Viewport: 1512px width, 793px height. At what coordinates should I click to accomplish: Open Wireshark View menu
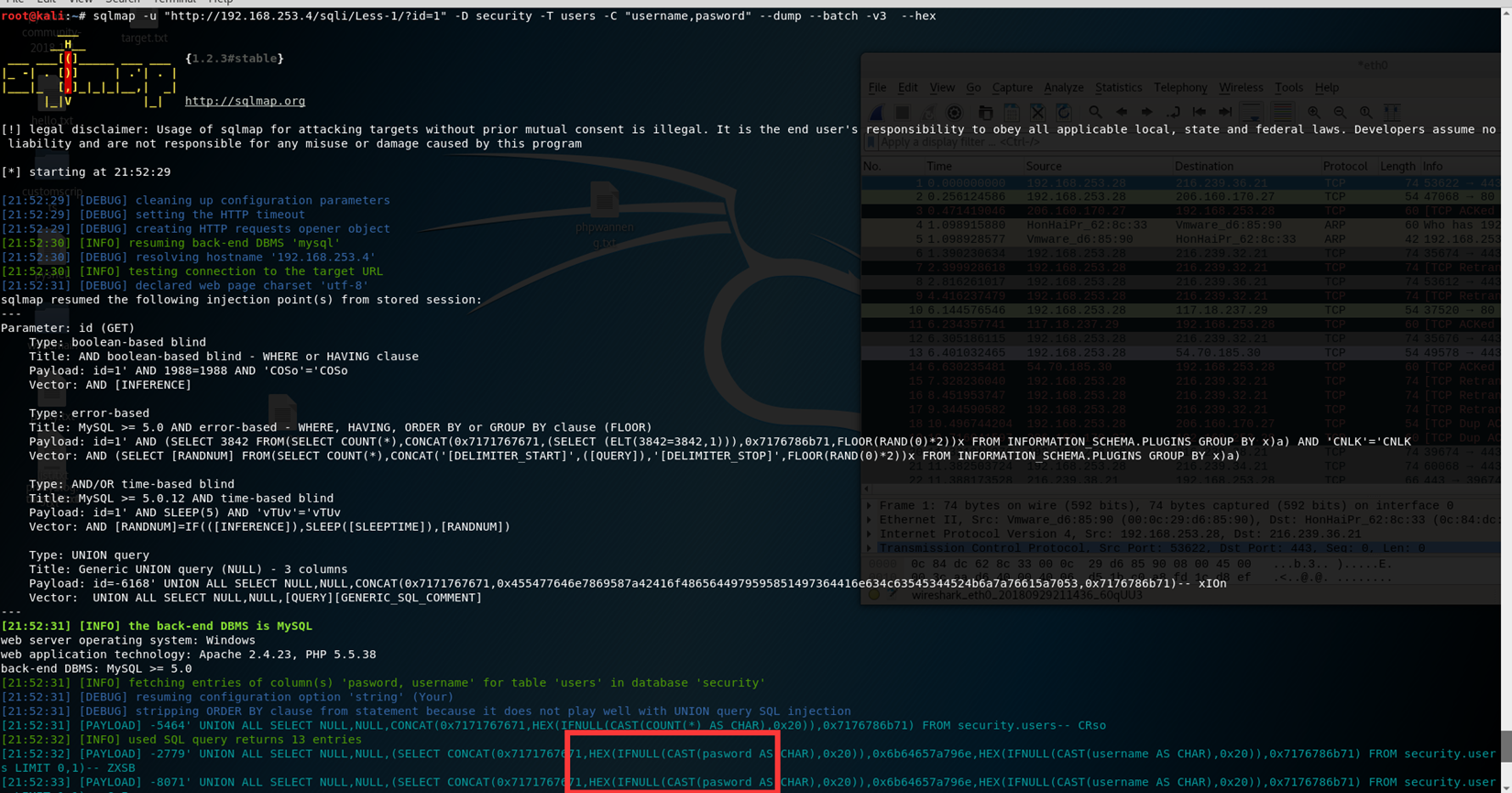[942, 88]
